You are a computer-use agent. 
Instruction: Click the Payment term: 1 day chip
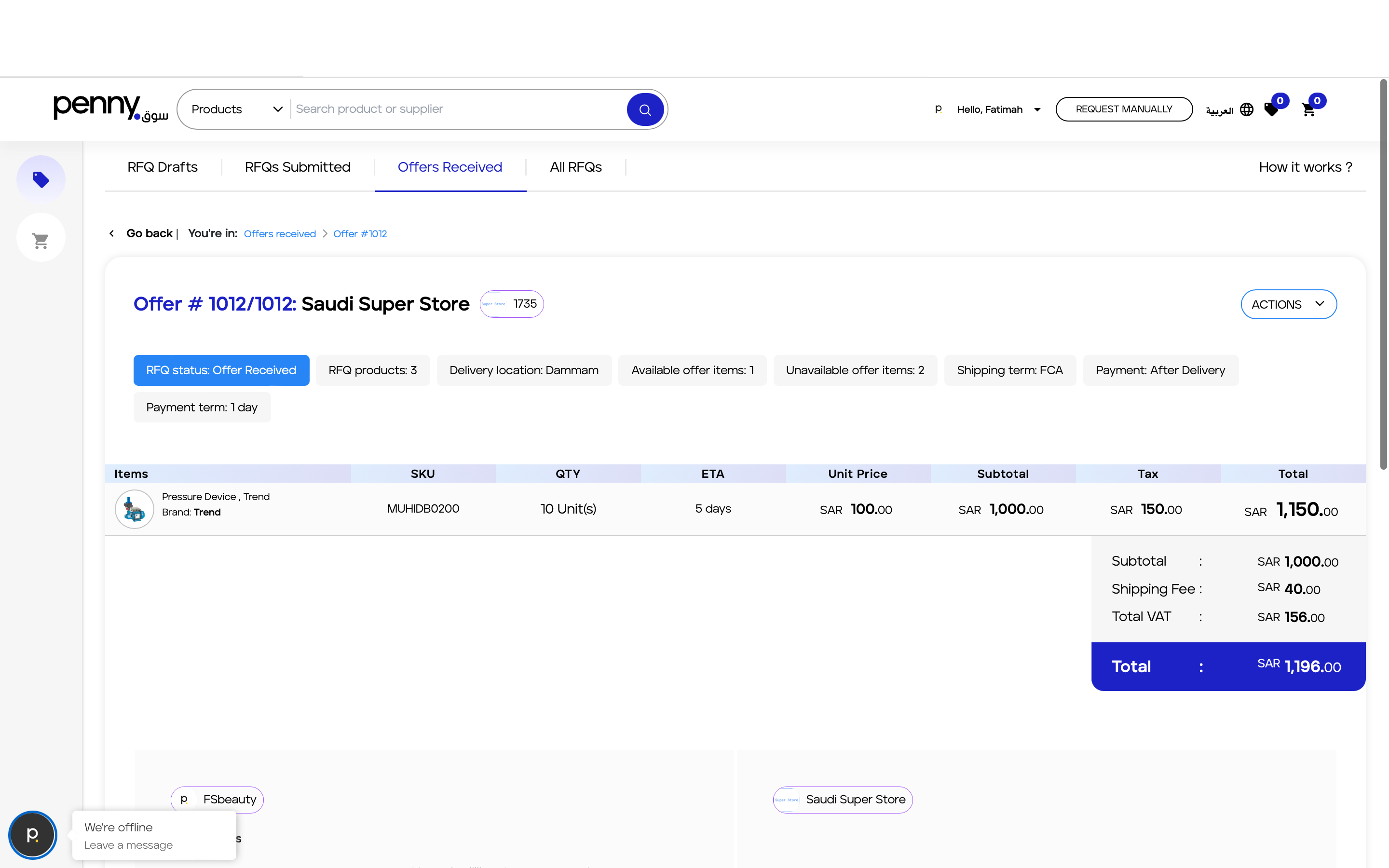tap(202, 407)
